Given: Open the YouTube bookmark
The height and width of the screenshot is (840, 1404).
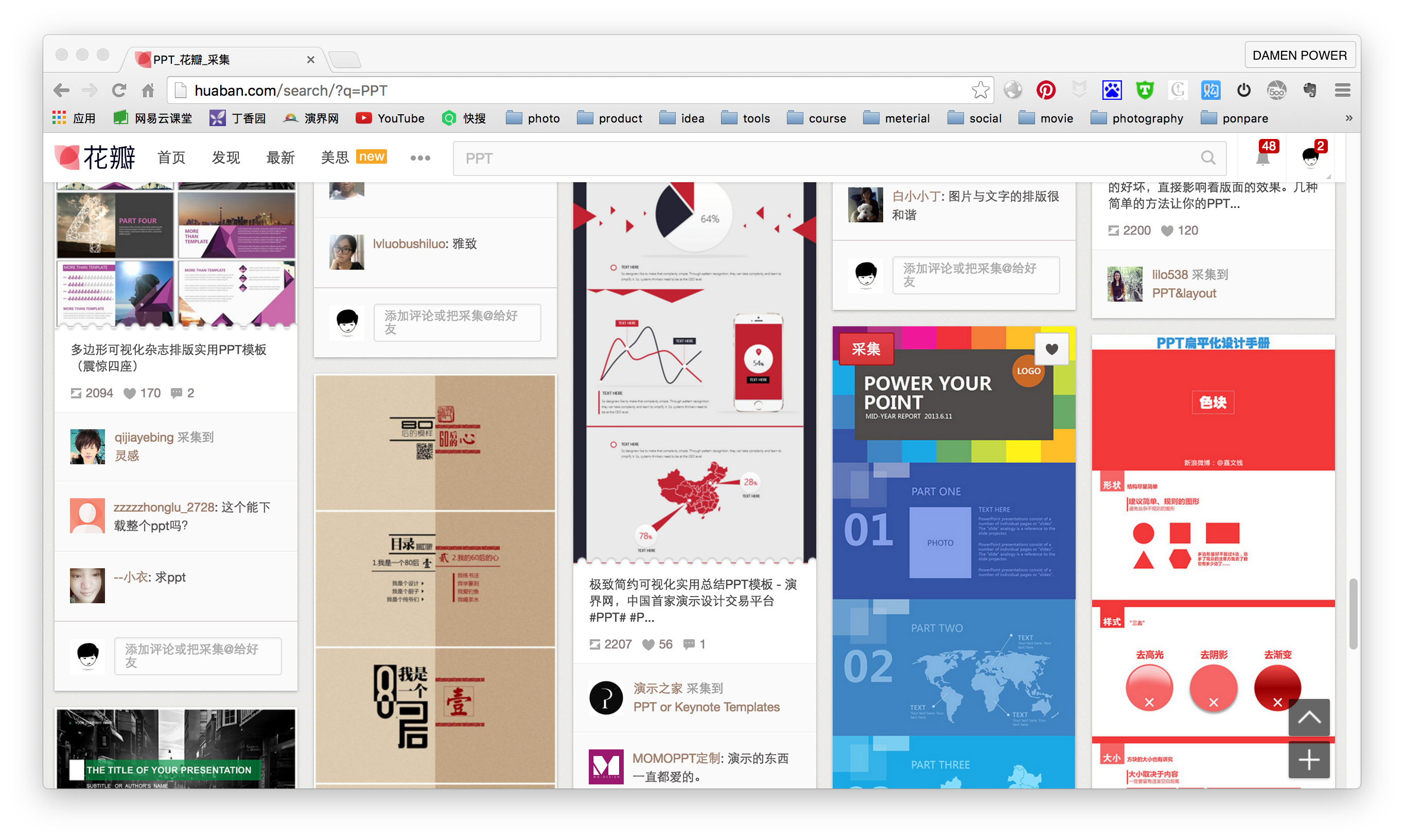Looking at the screenshot, I should (x=390, y=118).
